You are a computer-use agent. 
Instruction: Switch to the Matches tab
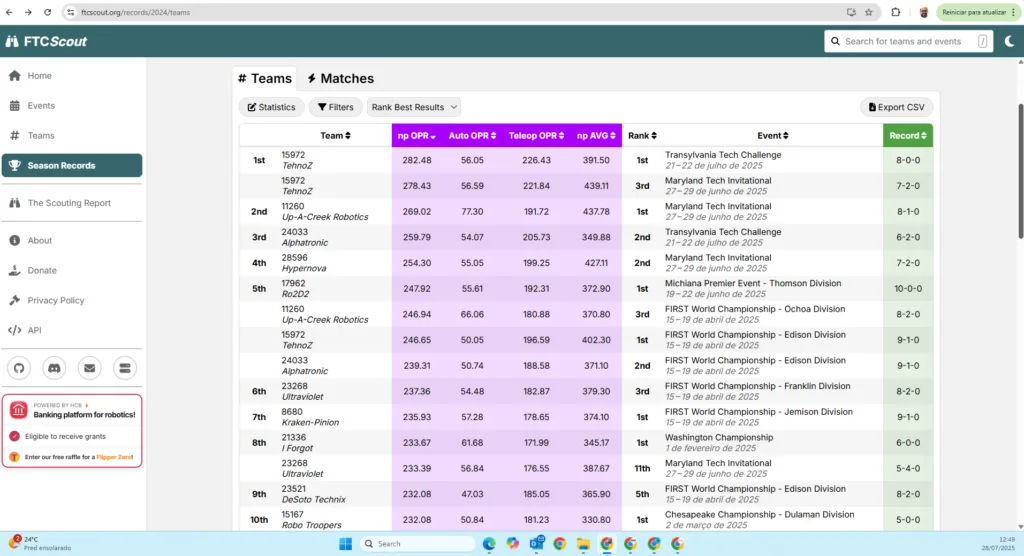point(341,78)
